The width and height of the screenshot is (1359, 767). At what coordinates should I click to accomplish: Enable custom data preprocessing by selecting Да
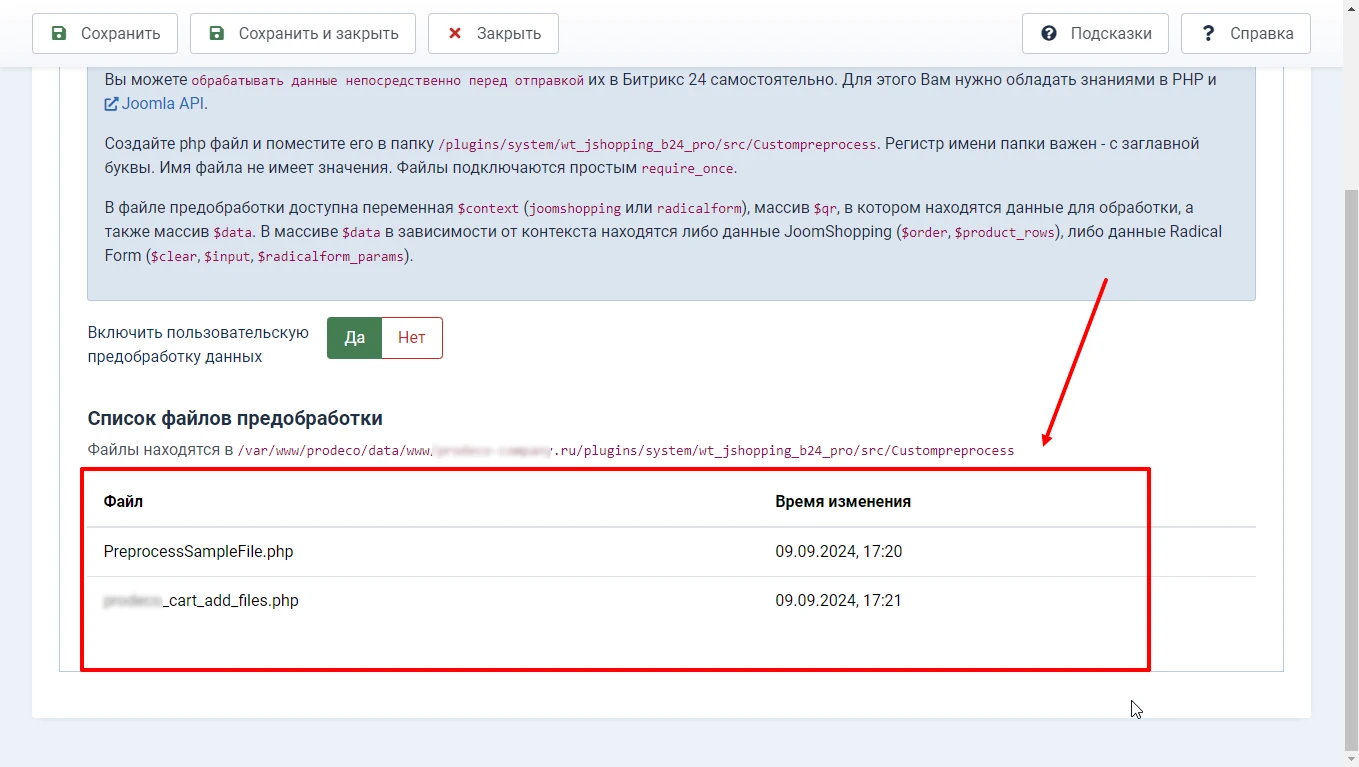pos(354,338)
